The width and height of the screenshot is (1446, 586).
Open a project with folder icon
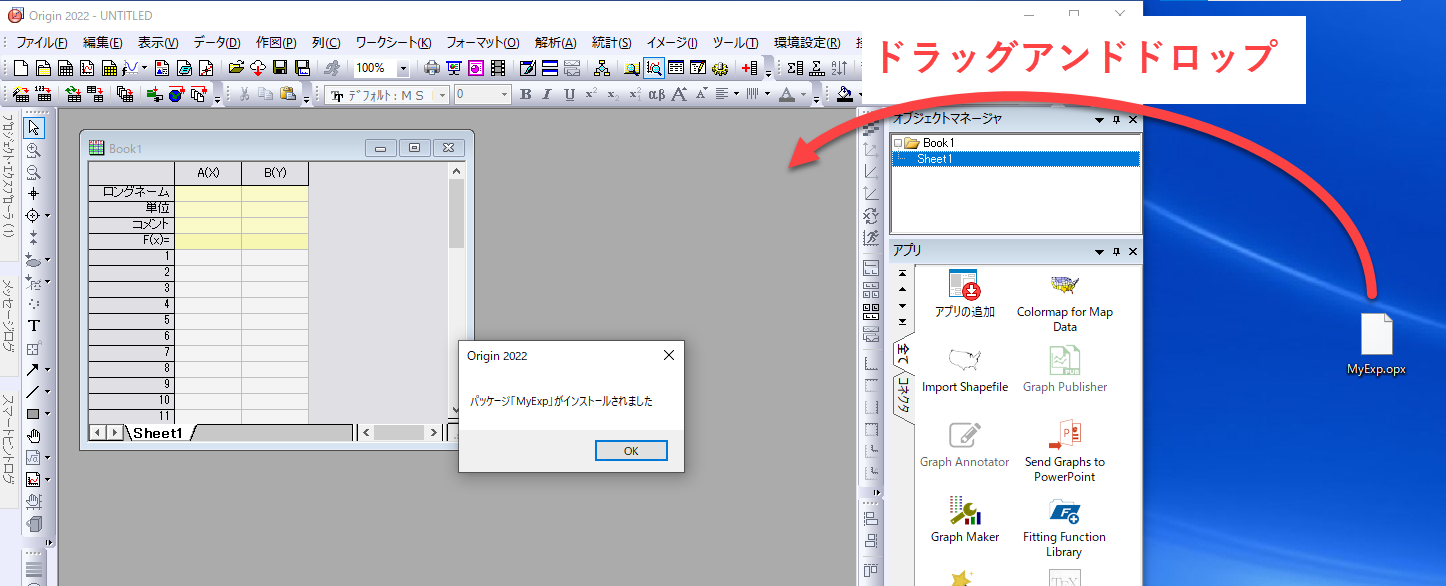coord(236,68)
